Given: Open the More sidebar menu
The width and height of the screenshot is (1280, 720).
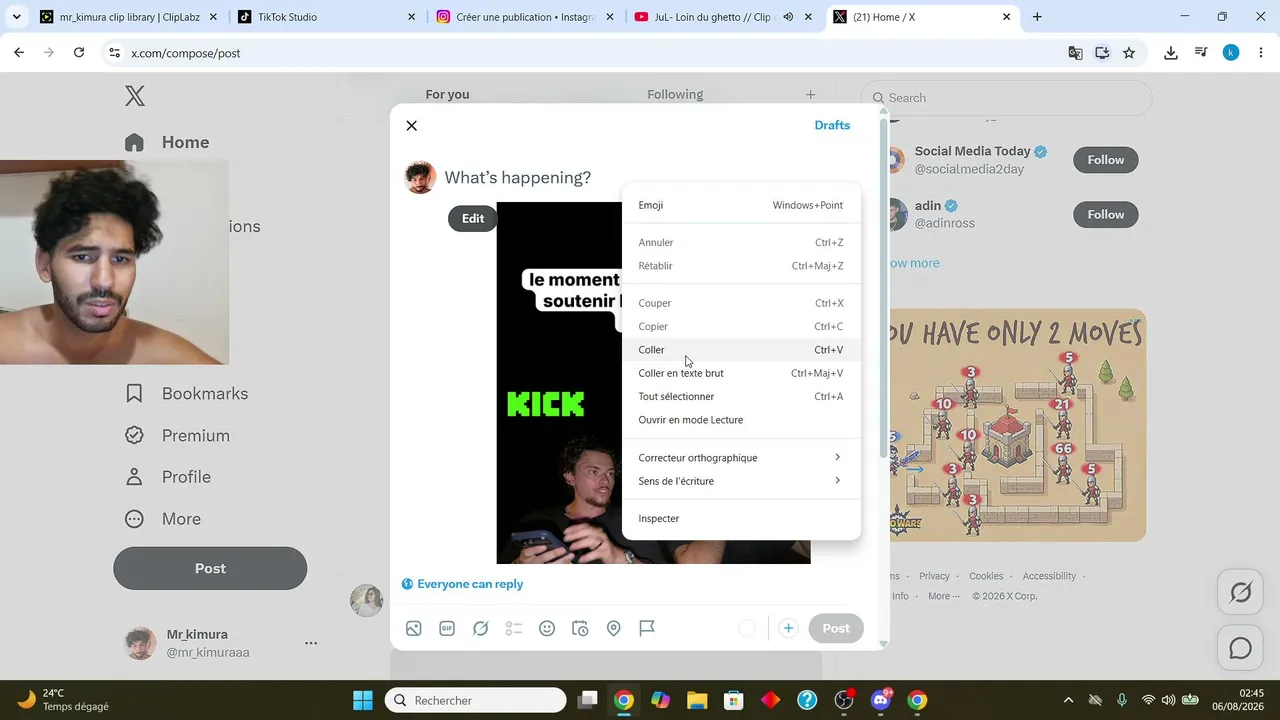Looking at the screenshot, I should (163, 519).
